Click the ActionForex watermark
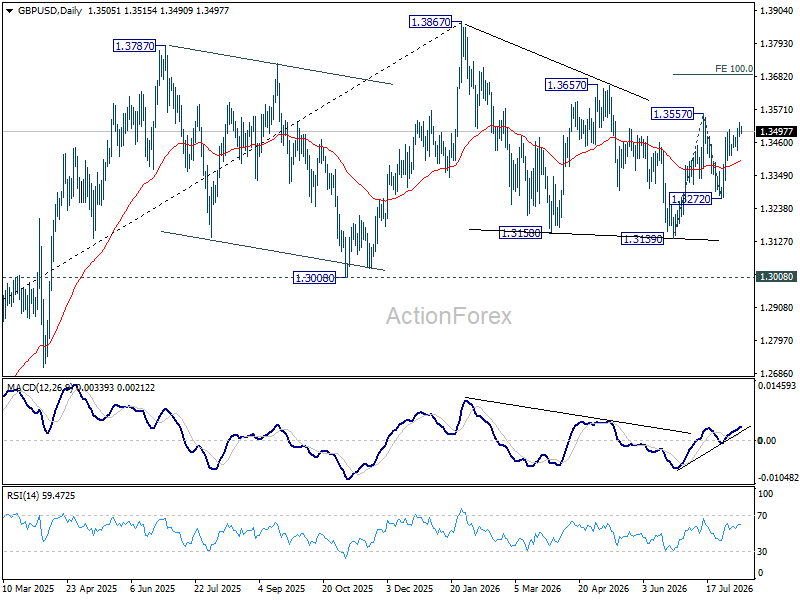 (x=448, y=316)
